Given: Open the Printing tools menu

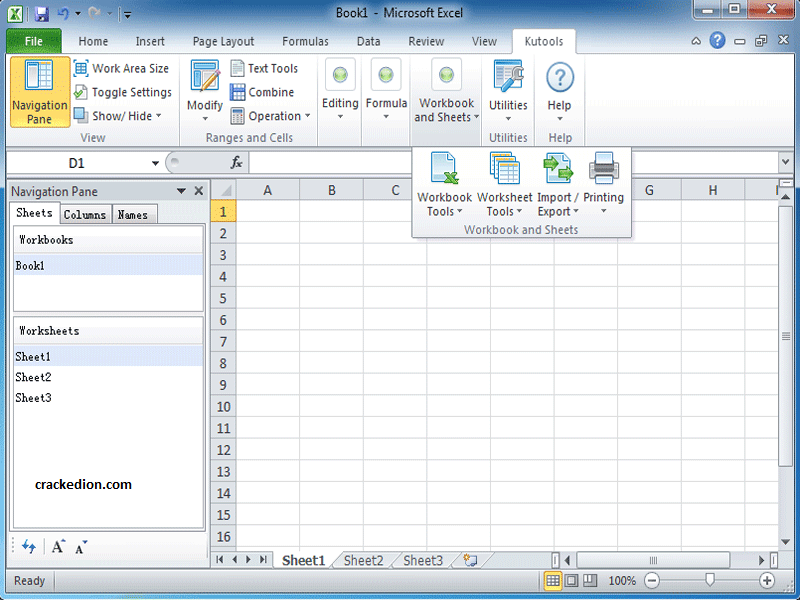Looking at the screenshot, I should tap(604, 184).
